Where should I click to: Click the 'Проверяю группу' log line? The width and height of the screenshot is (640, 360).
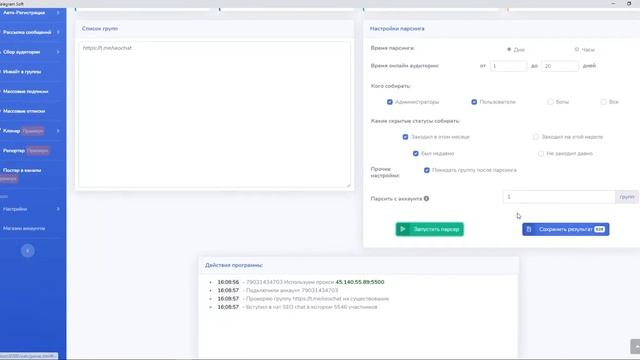317,299
